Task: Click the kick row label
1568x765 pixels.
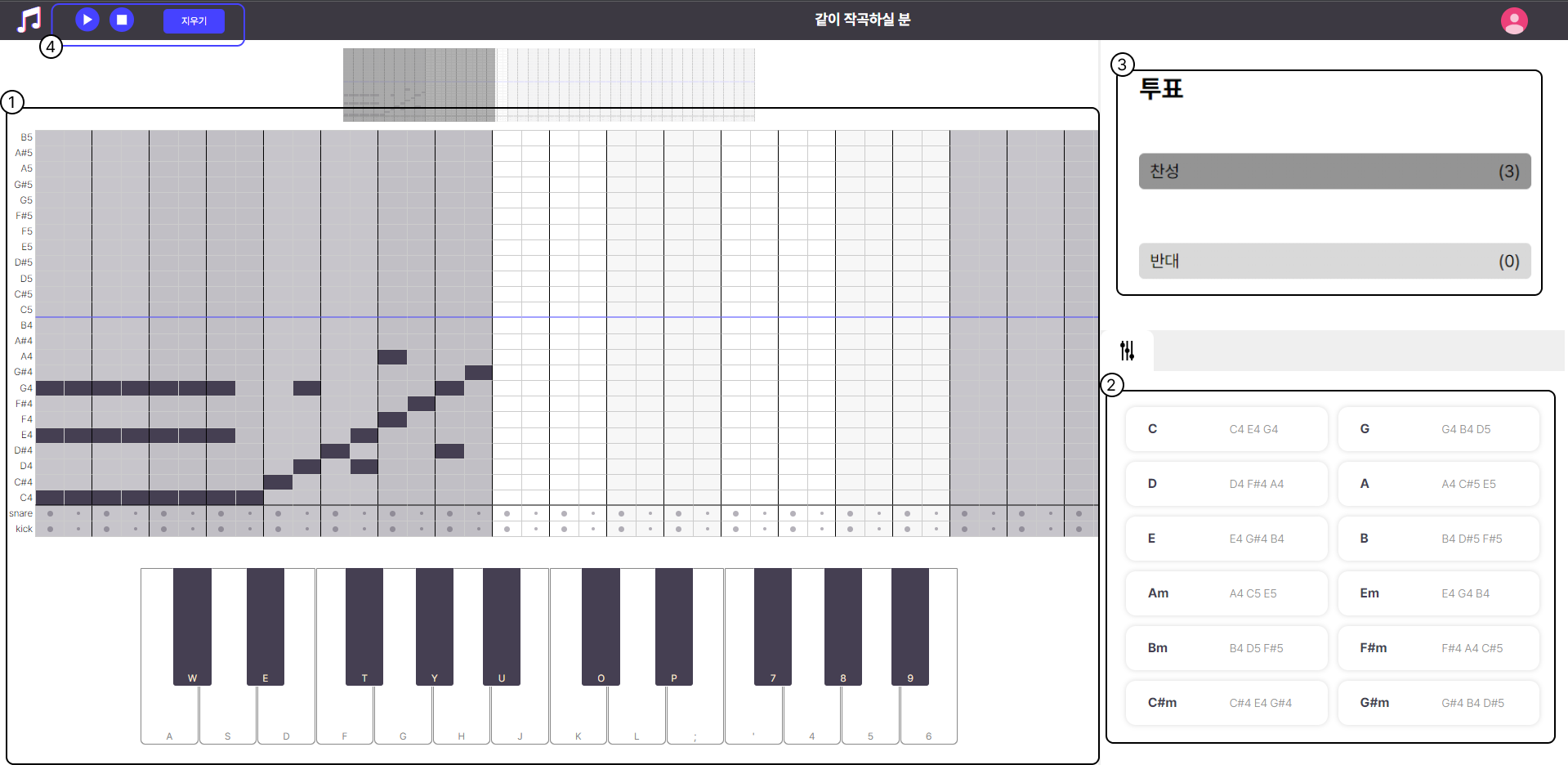Action: [x=25, y=529]
